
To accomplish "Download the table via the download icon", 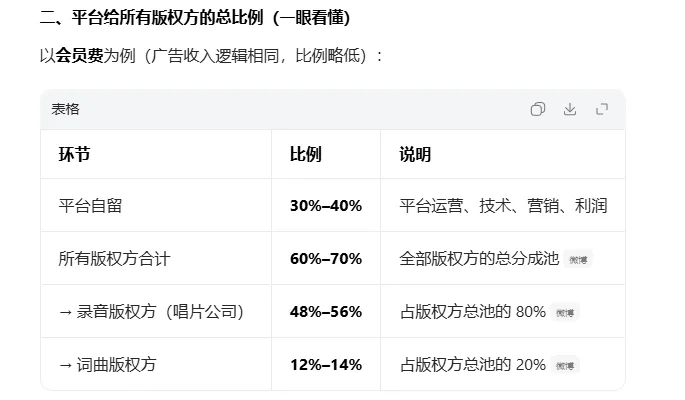I will [570, 109].
